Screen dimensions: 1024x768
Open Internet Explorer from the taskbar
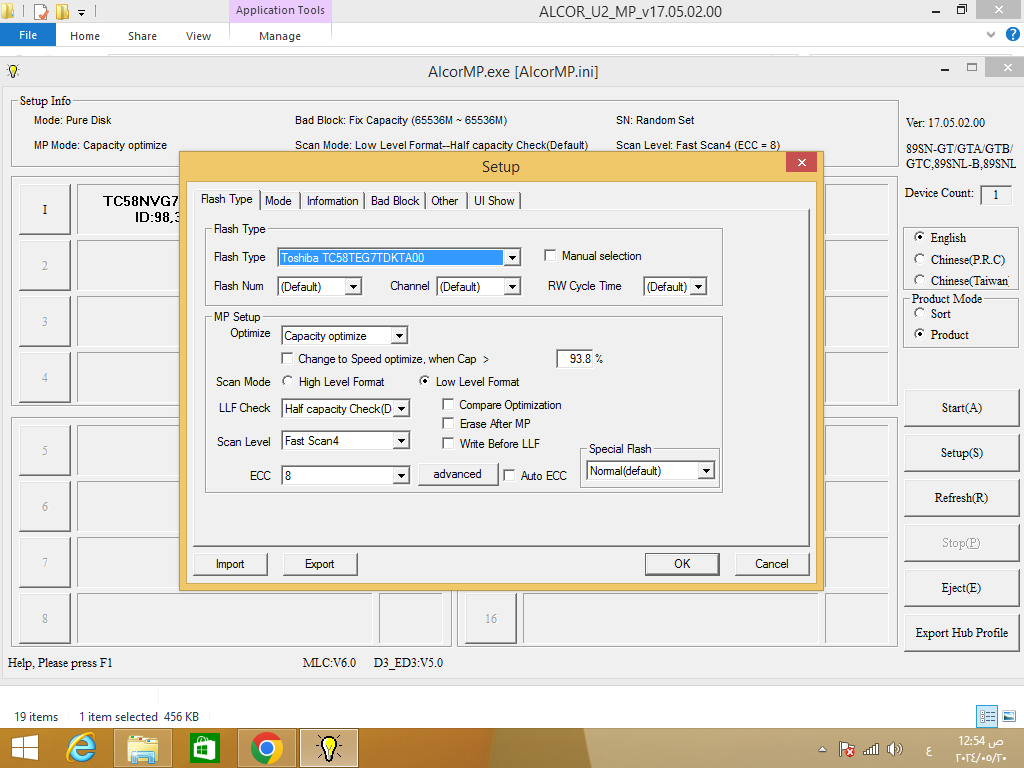(x=82, y=748)
